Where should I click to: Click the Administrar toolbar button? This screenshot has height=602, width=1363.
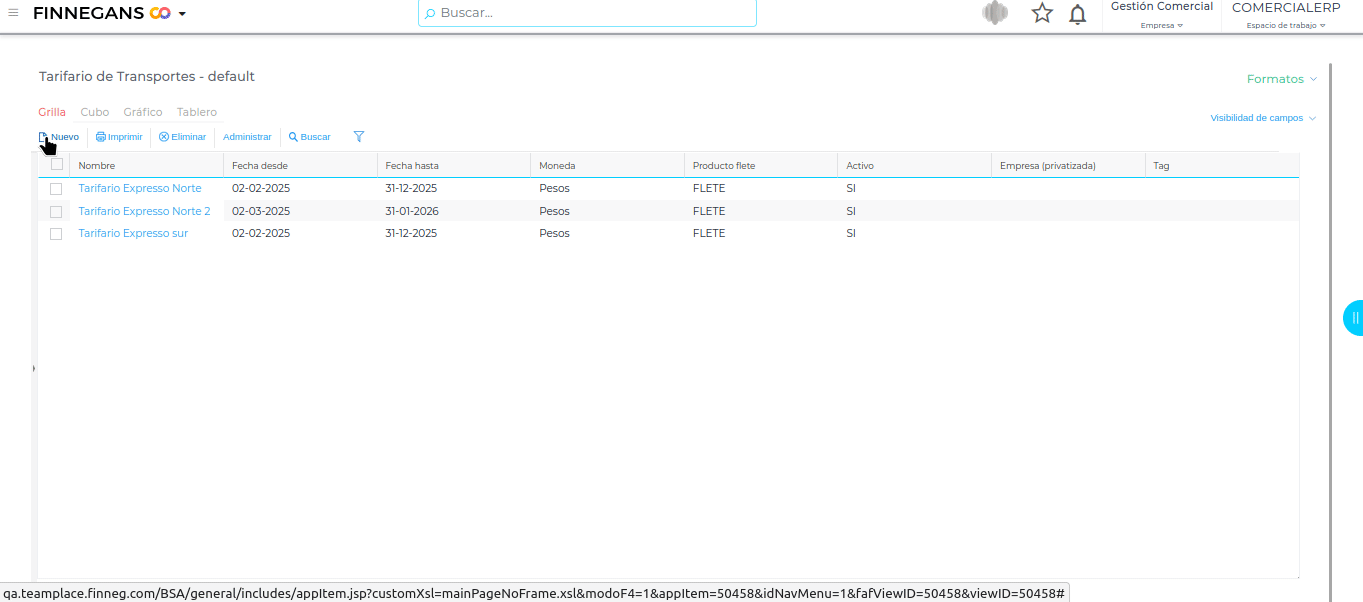tap(247, 137)
